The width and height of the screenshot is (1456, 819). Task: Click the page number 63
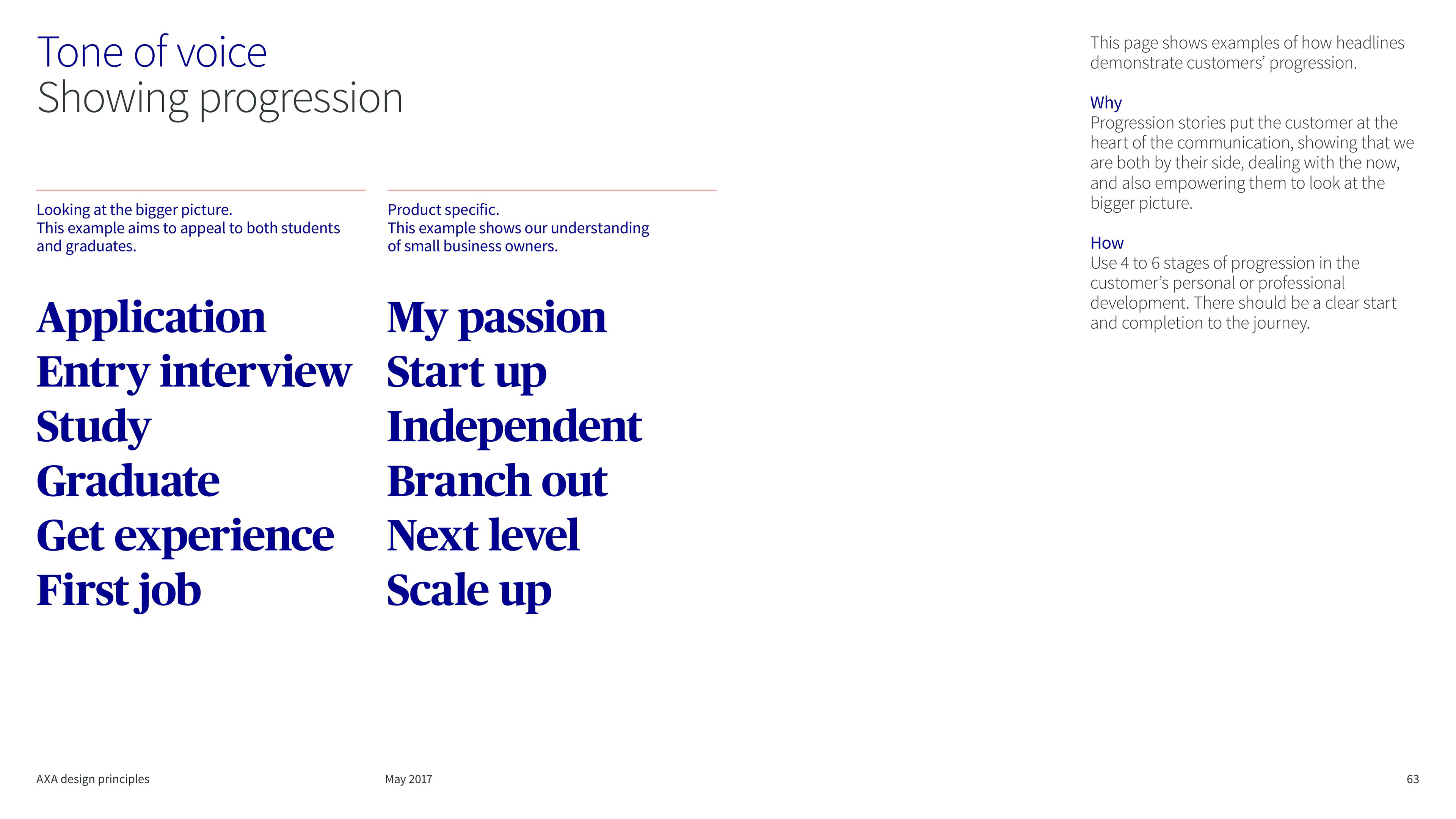tap(1412, 779)
